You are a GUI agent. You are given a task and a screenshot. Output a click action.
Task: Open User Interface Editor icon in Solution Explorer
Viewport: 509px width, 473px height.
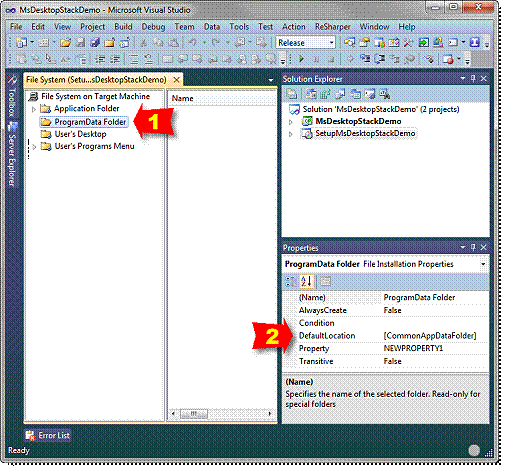tap(355, 94)
